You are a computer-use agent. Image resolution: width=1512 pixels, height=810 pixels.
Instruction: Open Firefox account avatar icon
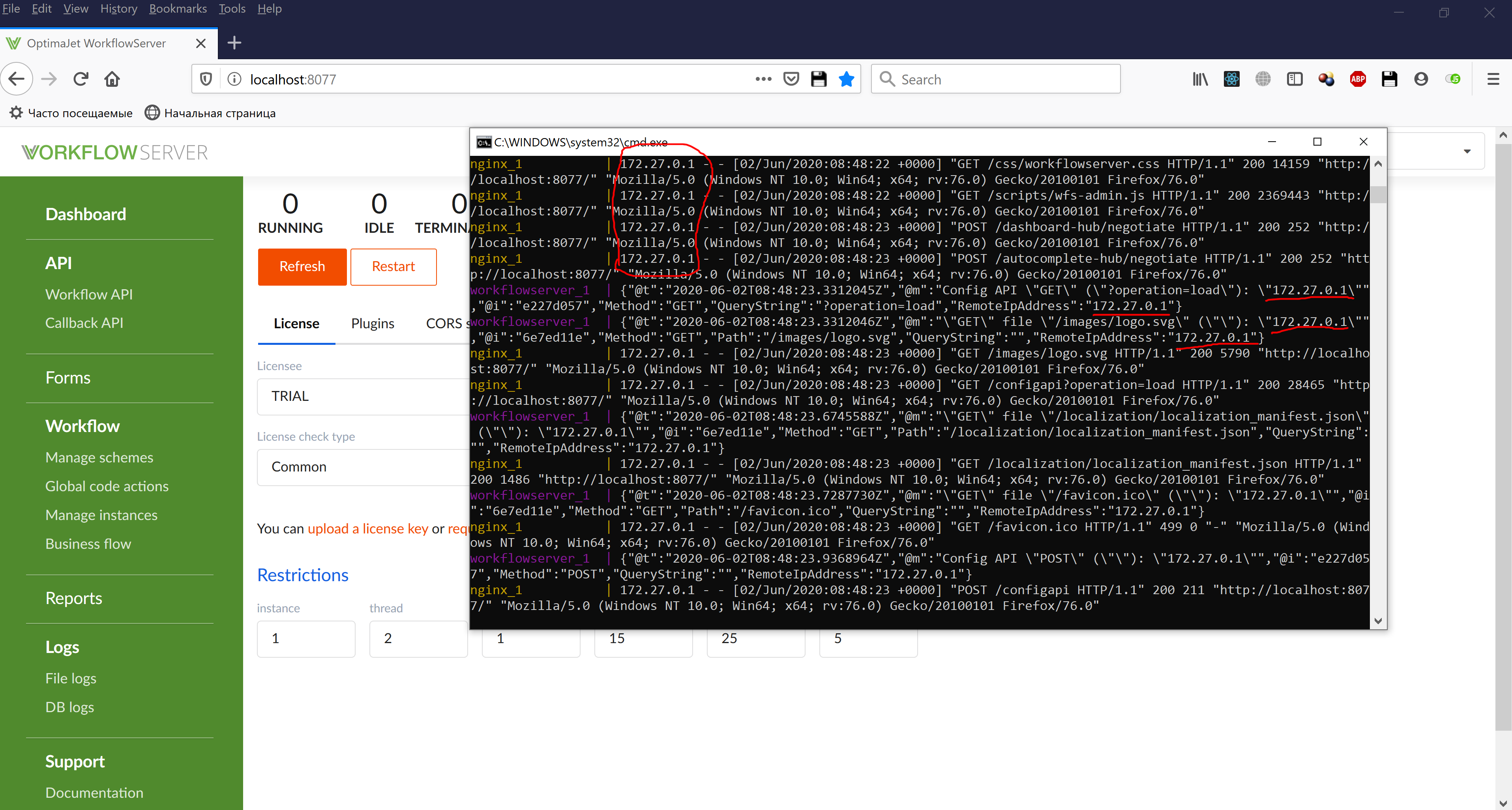pos(1420,79)
